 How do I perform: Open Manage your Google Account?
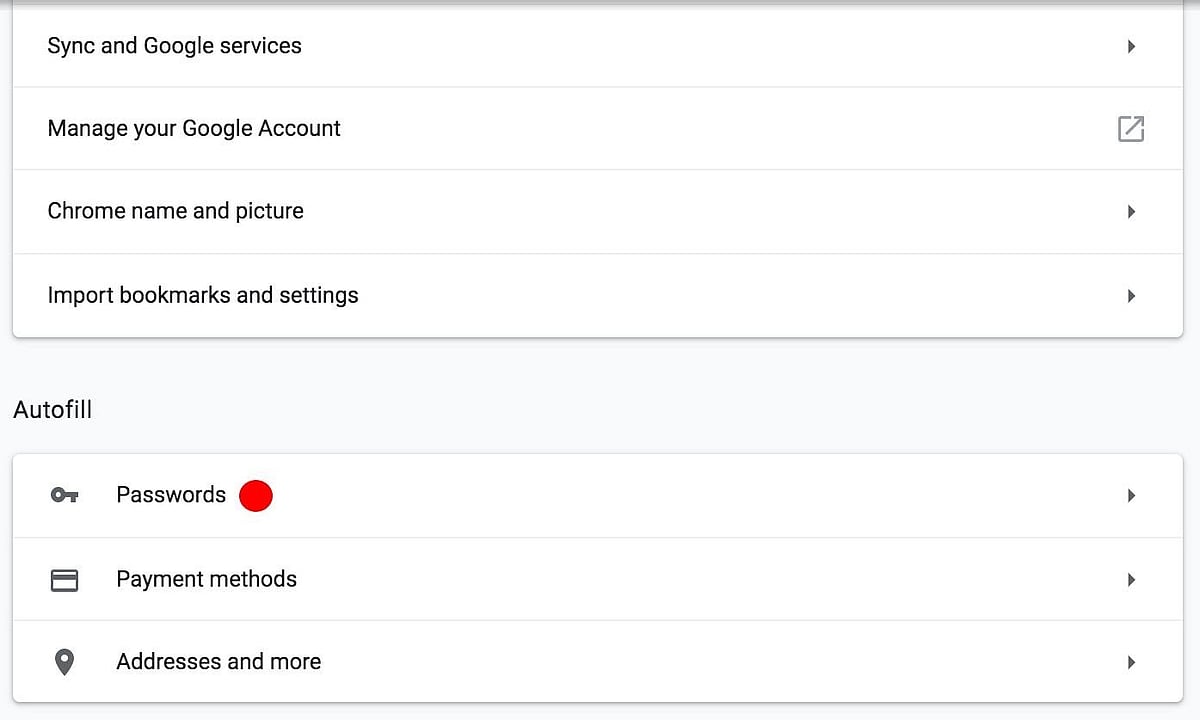click(x=193, y=128)
